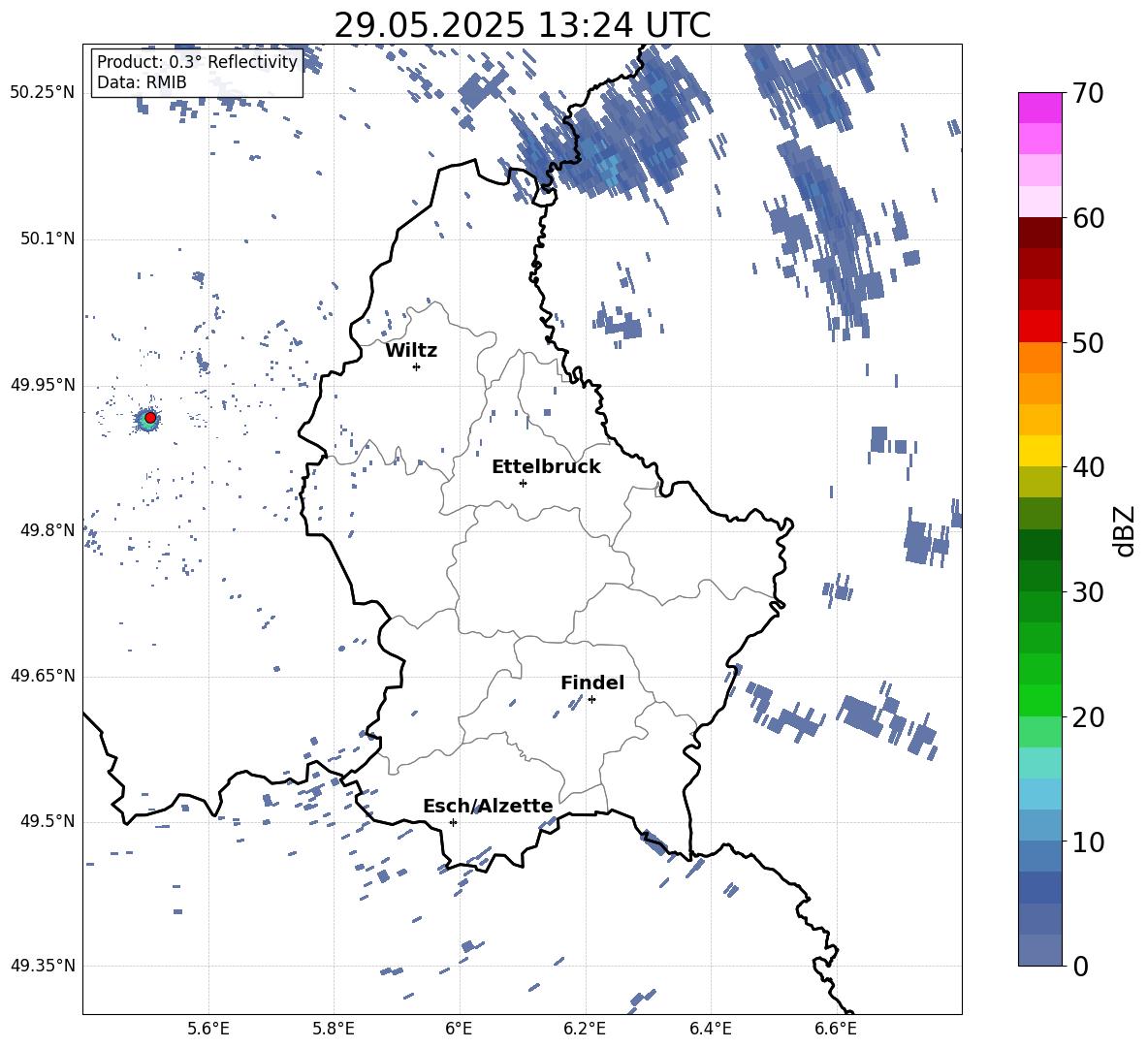
Task: Click the Wiltz label
Action: point(411,351)
